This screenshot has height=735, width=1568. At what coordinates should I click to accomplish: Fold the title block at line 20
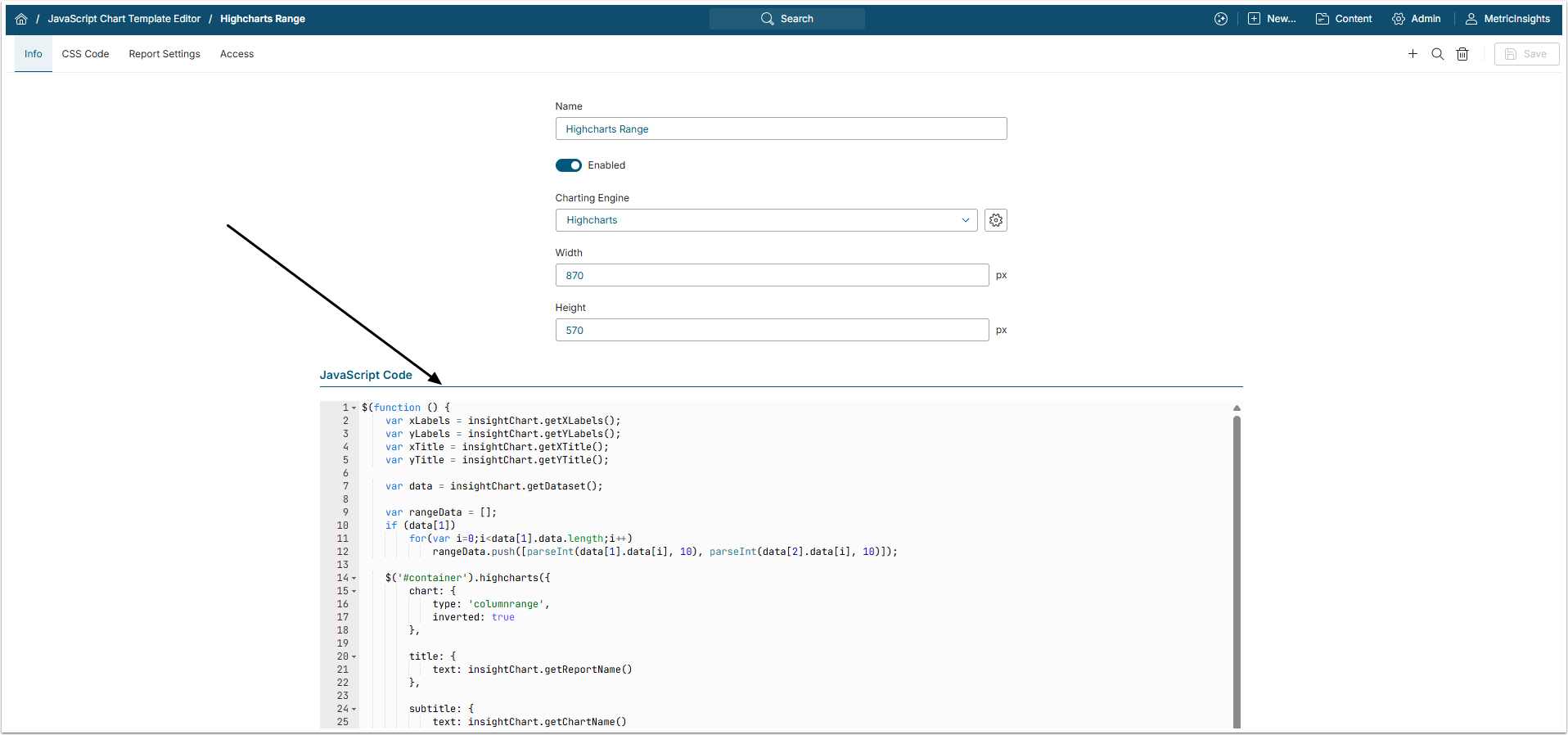click(354, 656)
